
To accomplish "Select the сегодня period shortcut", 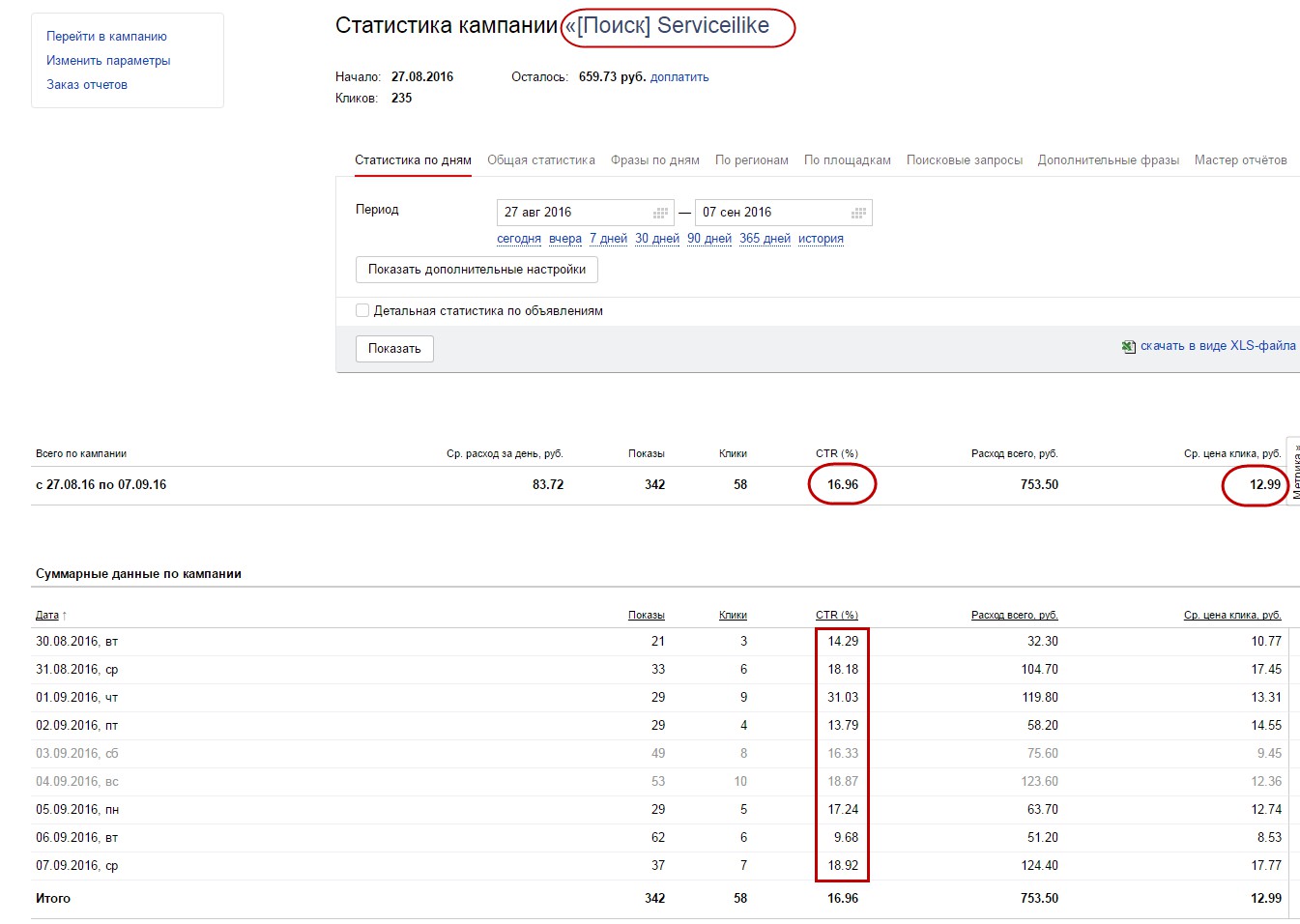I will (519, 239).
